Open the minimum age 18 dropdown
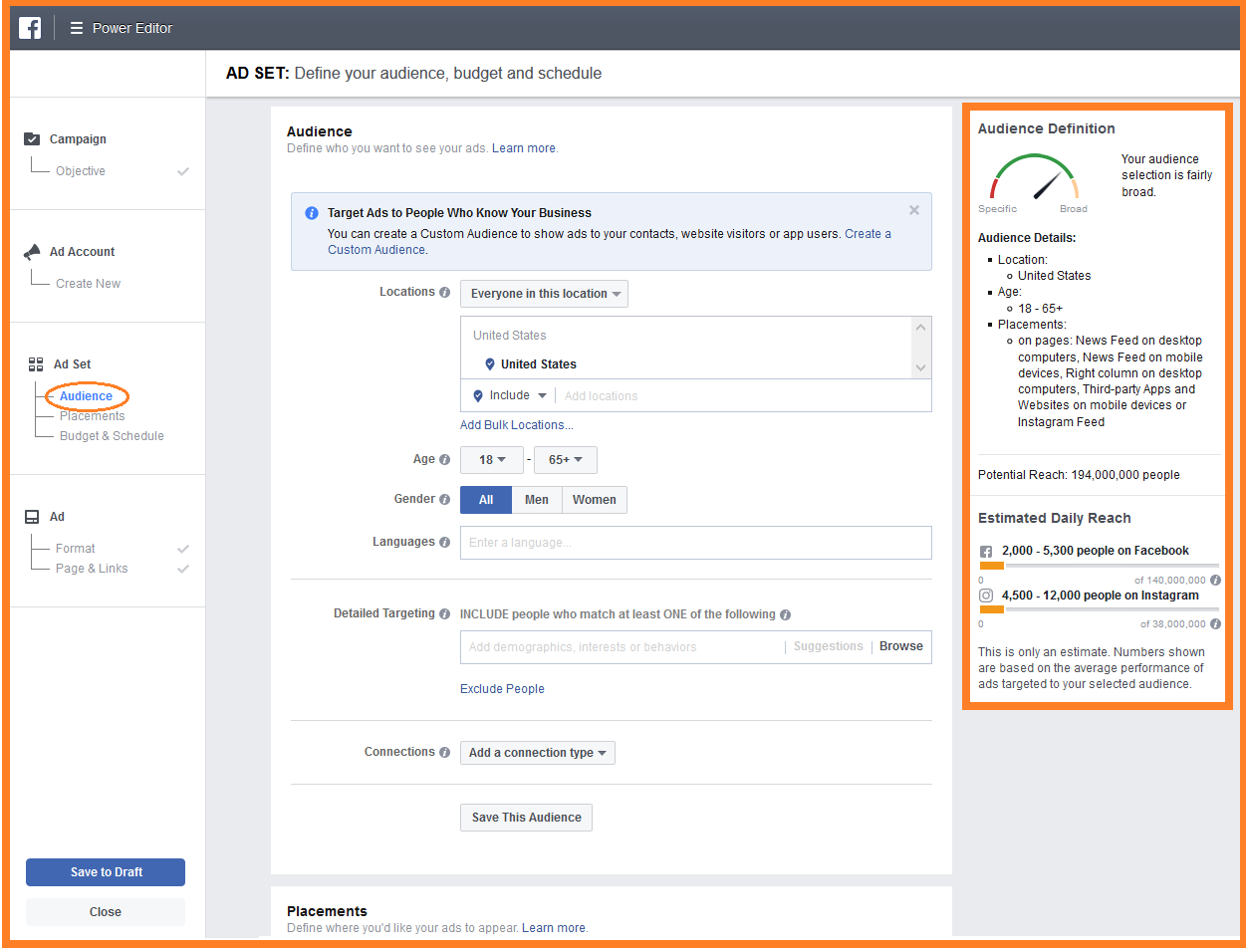This screenshot has height=952, width=1246. [492, 460]
